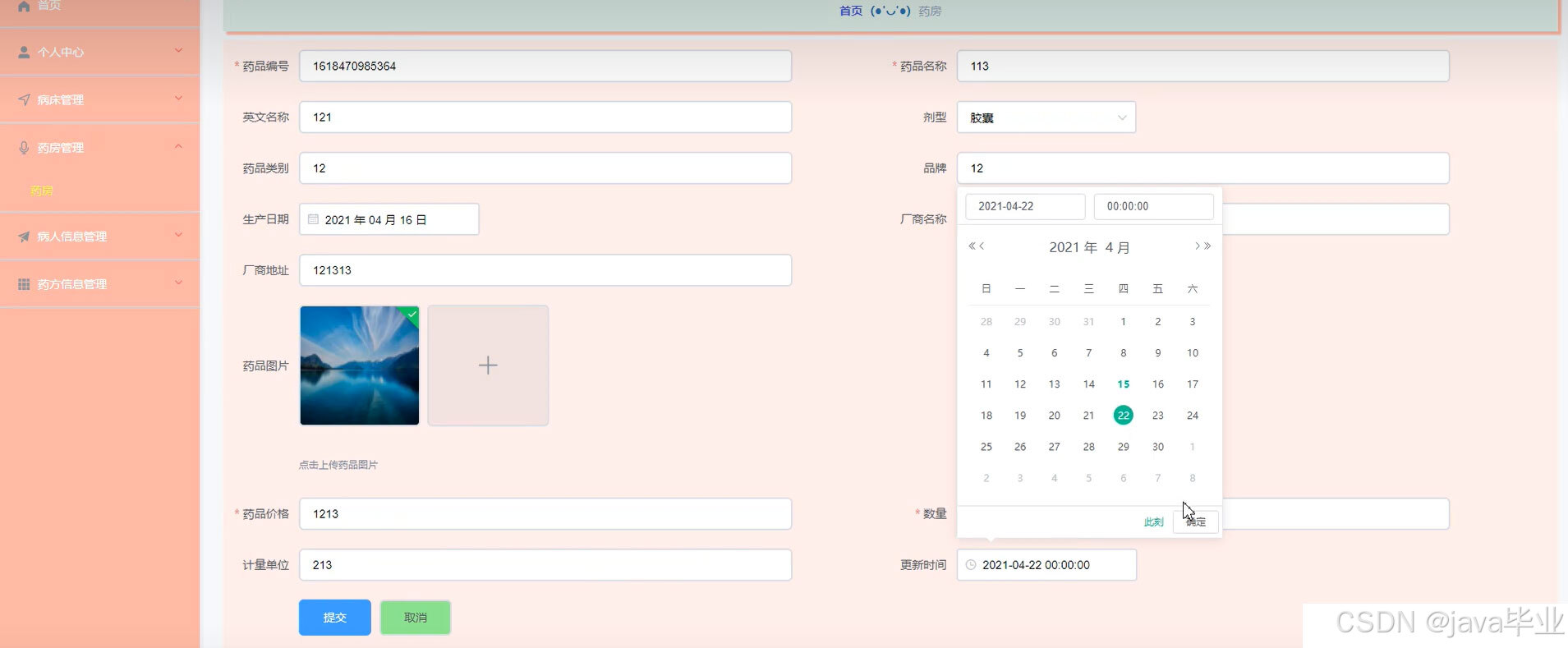Click the 药品名称 field containing 113
This screenshot has width=1568, height=648.
[1203, 67]
